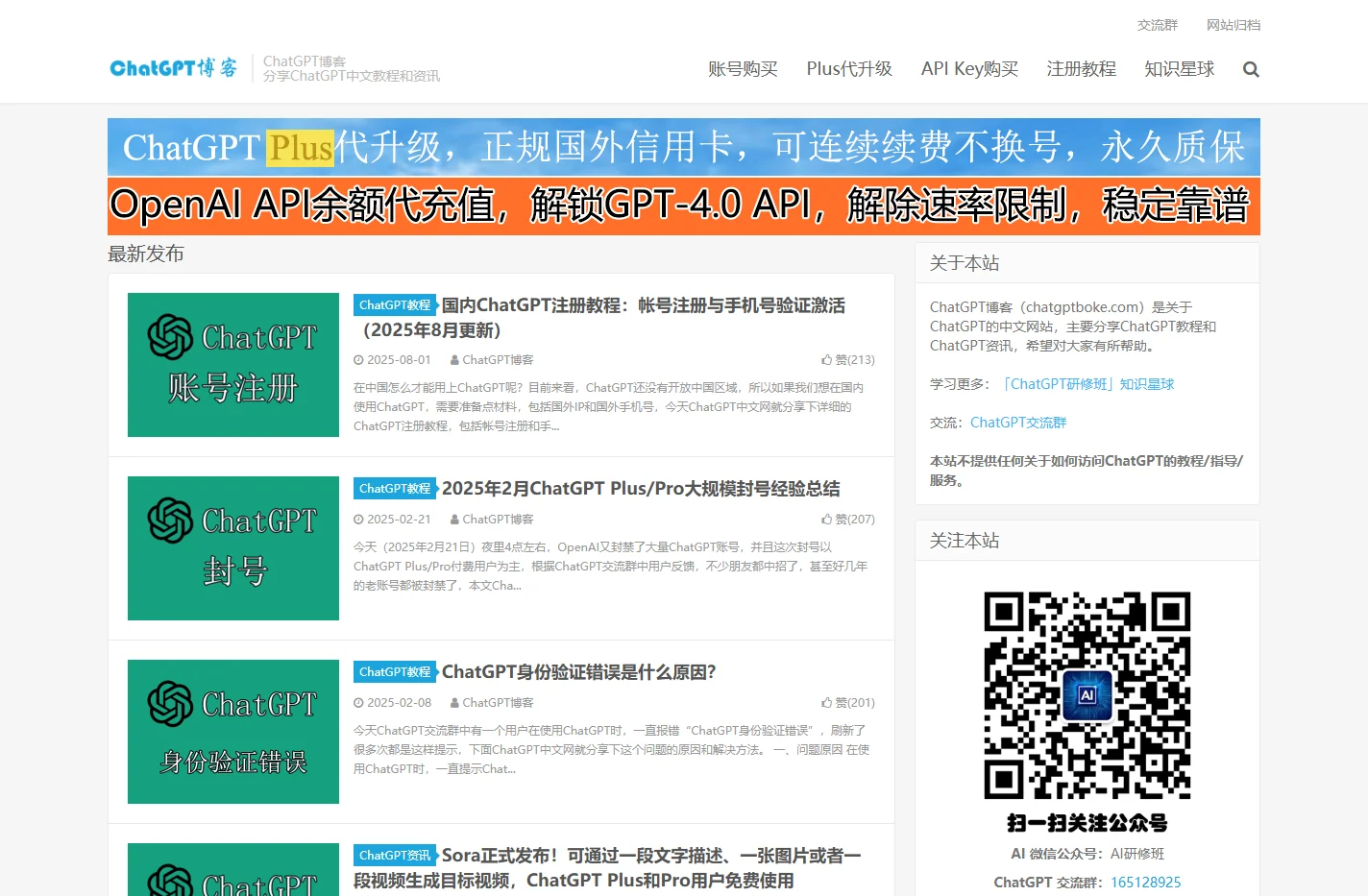1368x896 pixels.
Task: Click ChatGPT教程 tag on 封号经验总结 post
Action: pyautogui.click(x=395, y=489)
